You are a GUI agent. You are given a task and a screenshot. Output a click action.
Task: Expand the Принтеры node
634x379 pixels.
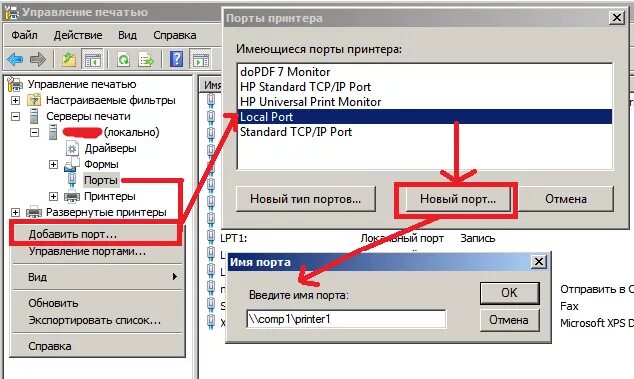(x=53, y=196)
